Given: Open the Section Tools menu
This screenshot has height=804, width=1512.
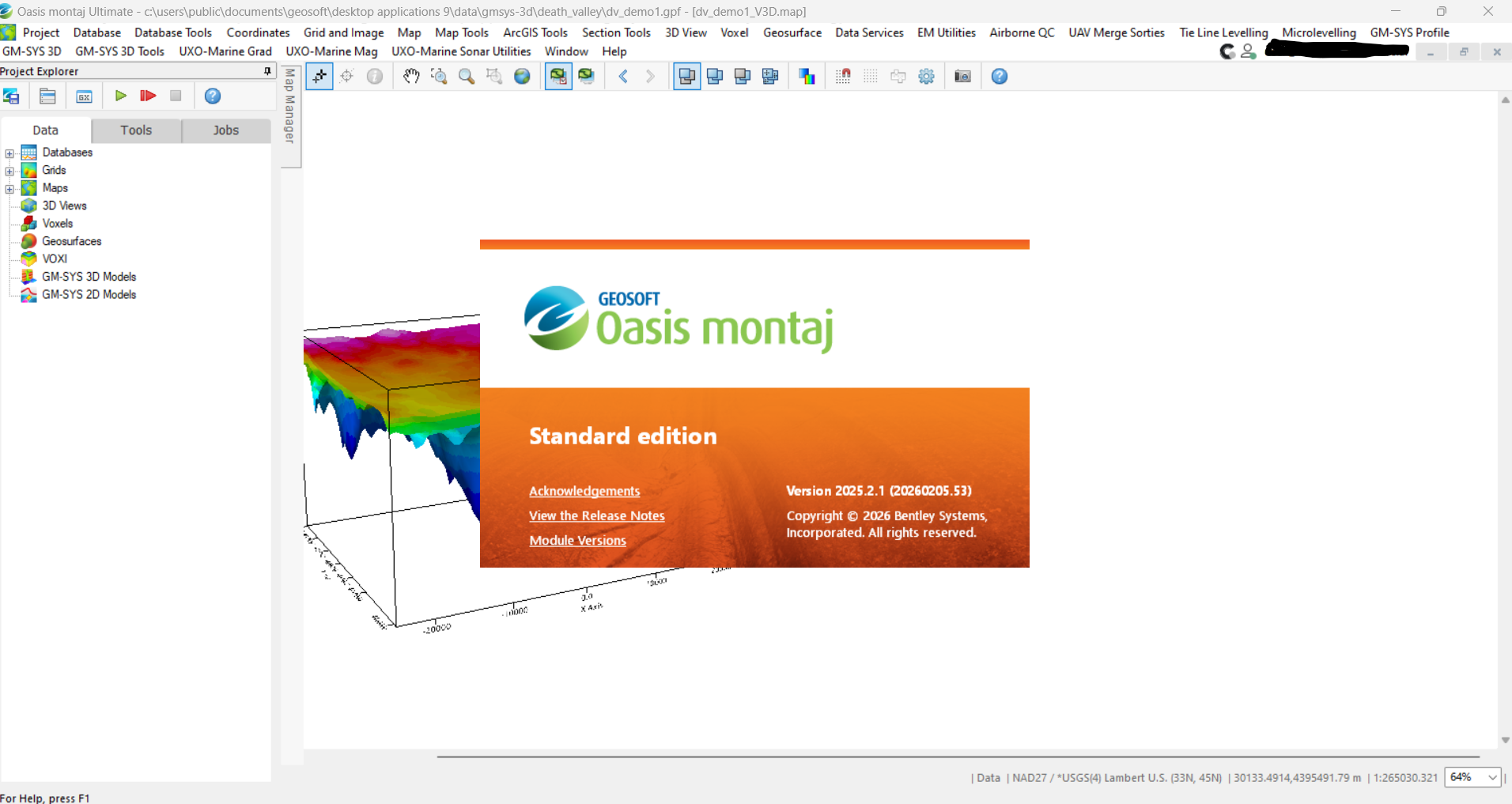Looking at the screenshot, I should click(x=616, y=32).
